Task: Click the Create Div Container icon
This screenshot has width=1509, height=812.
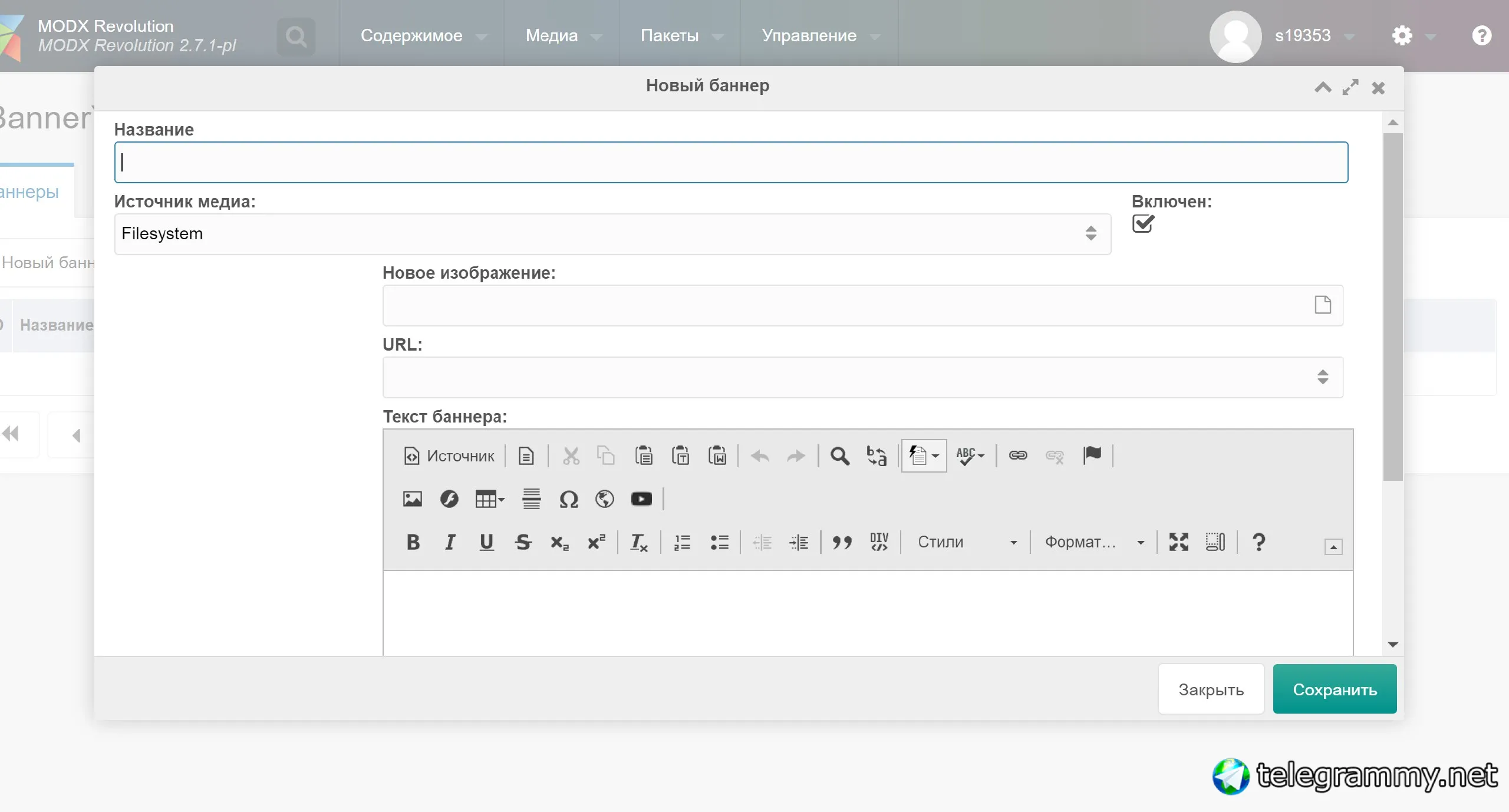Action: [x=879, y=542]
